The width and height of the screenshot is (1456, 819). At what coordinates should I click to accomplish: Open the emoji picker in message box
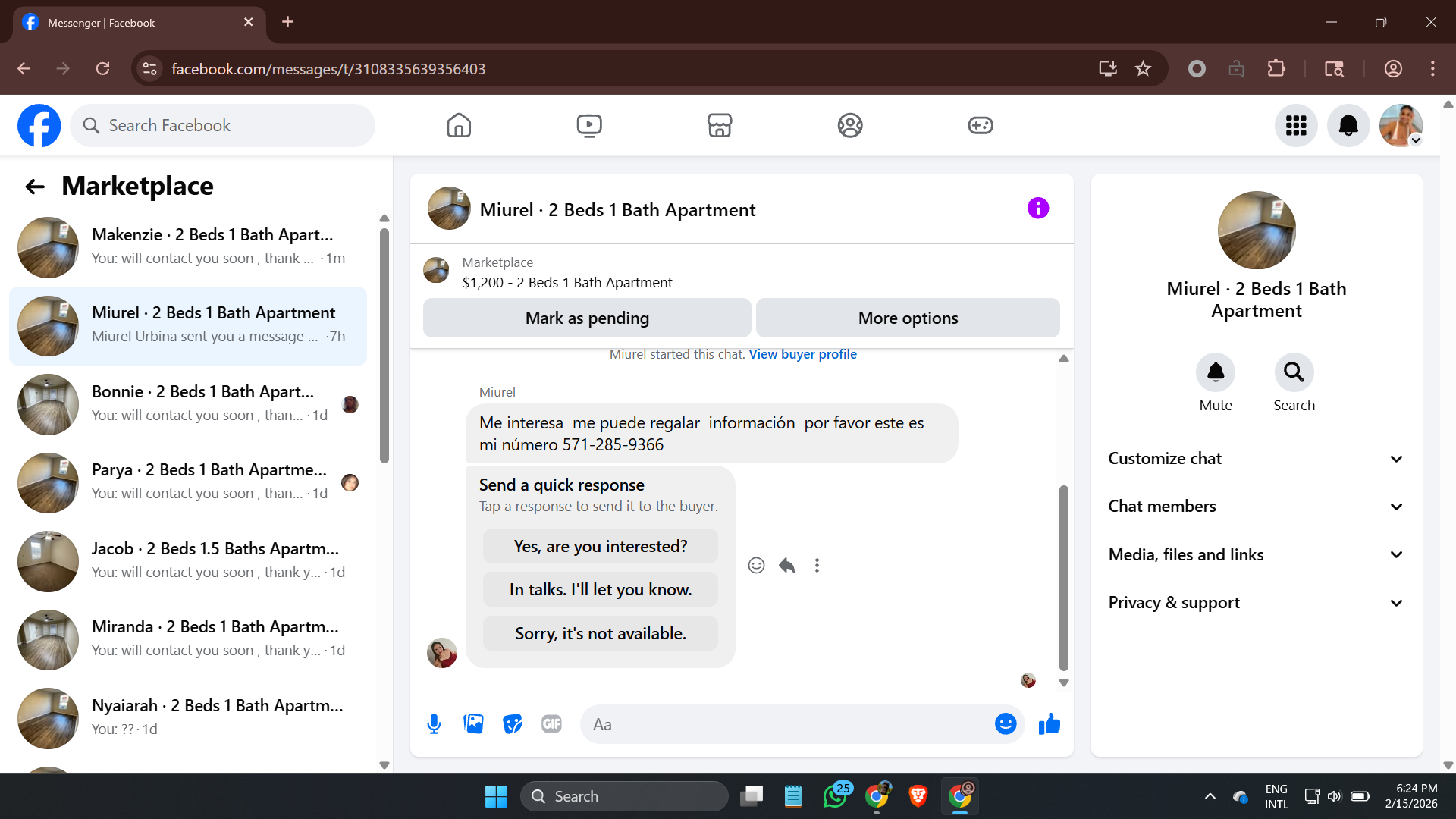1006,724
